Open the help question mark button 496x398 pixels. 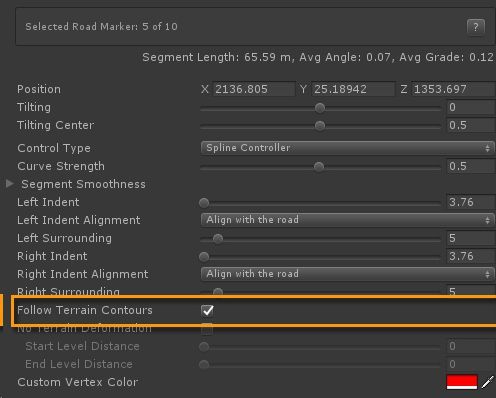[x=476, y=27]
